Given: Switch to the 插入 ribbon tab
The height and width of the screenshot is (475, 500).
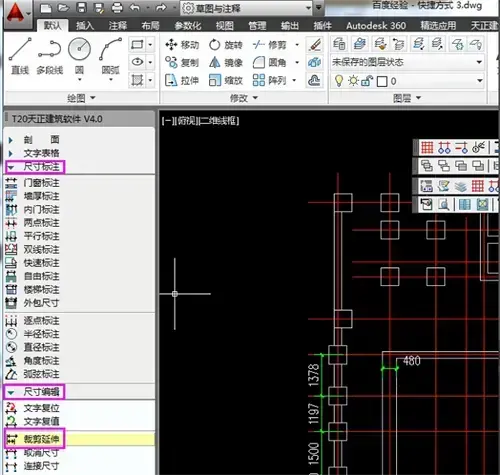Looking at the screenshot, I should tap(85, 25).
